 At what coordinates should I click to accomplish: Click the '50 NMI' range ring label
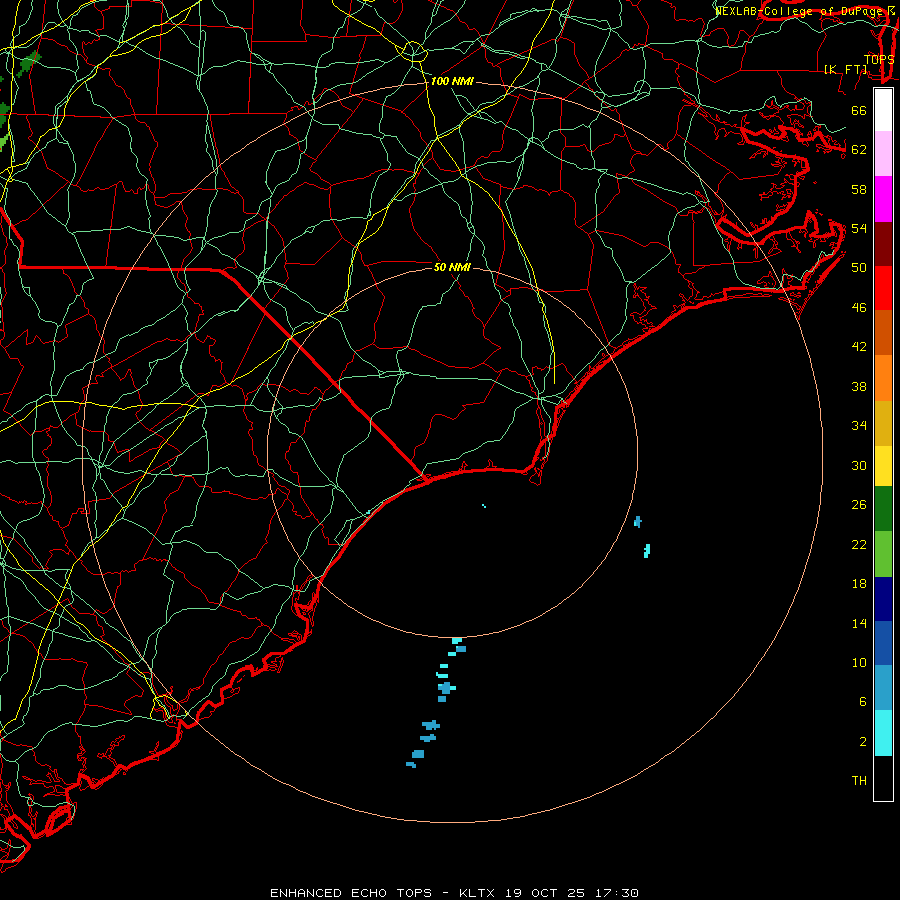coord(452,267)
